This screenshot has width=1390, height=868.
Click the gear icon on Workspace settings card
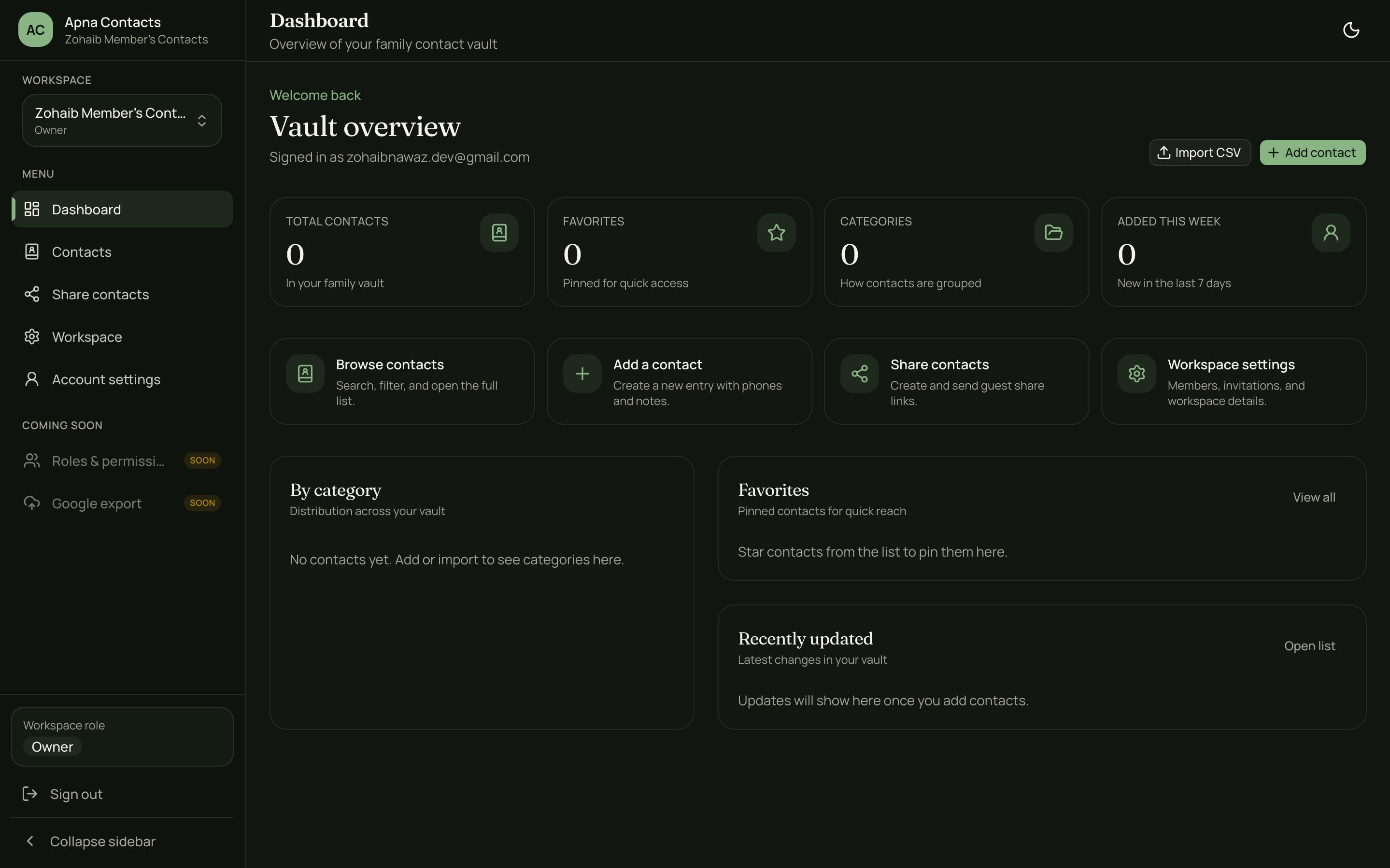click(1137, 374)
